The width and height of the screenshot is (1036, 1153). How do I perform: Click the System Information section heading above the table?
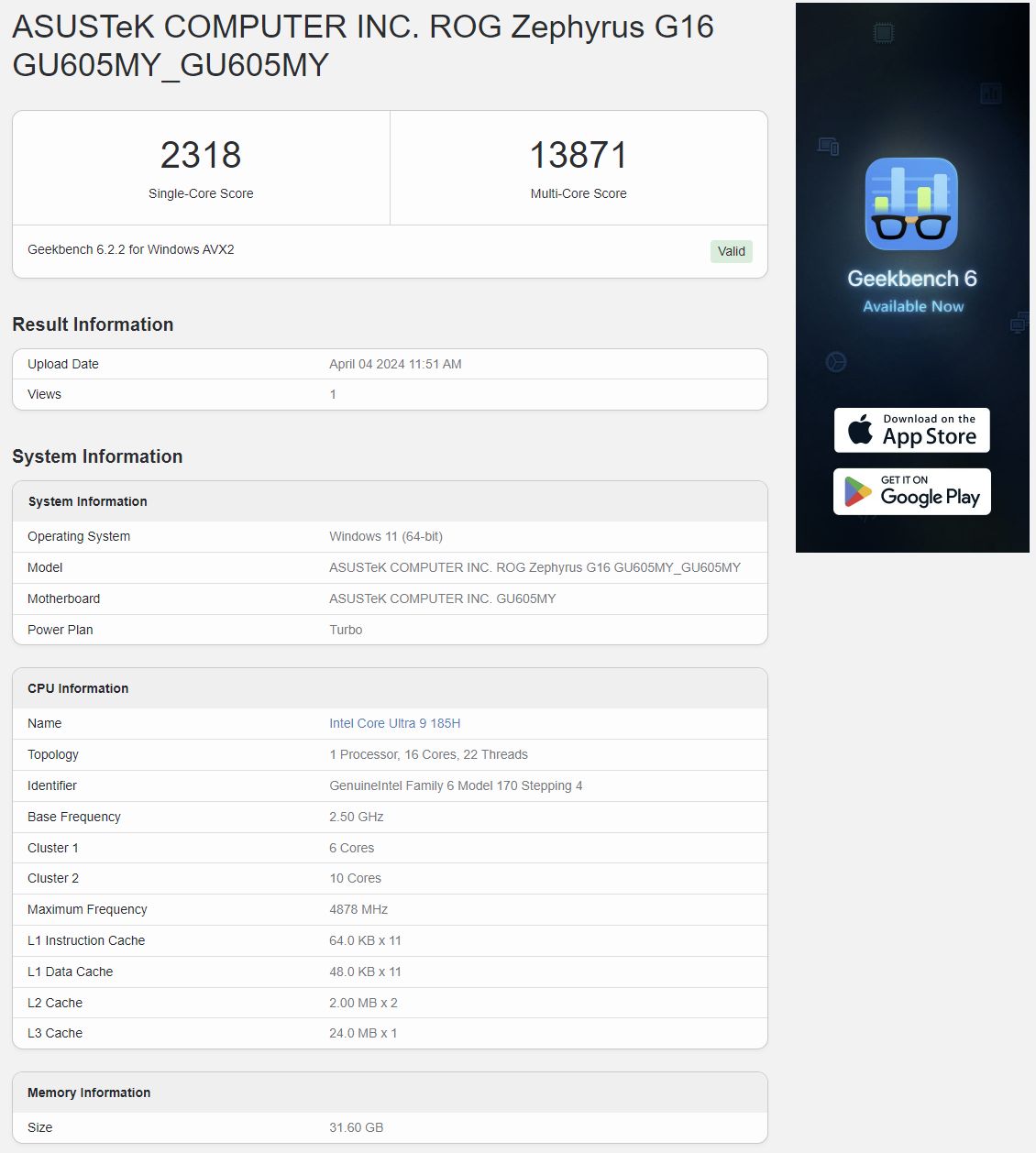(97, 456)
